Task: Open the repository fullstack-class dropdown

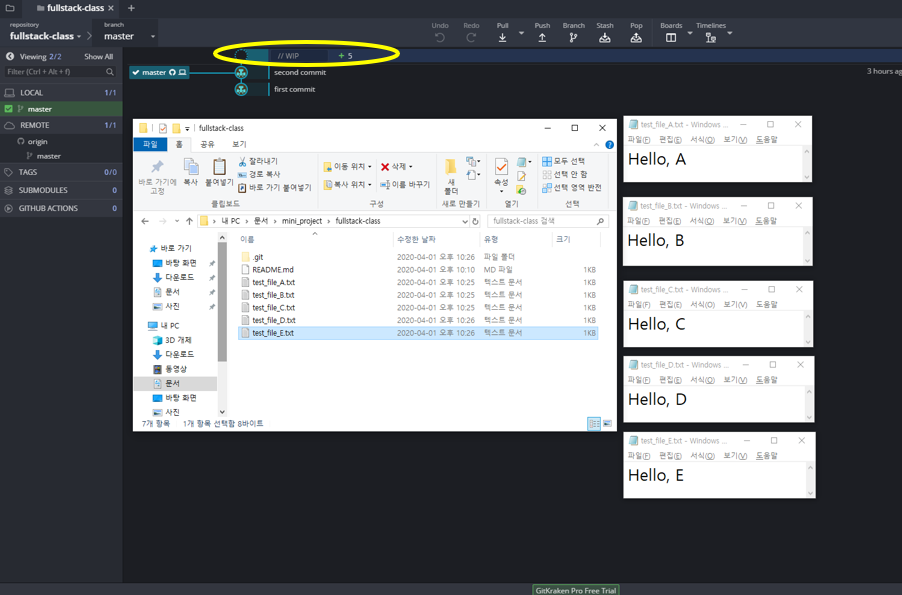Action: (45, 36)
